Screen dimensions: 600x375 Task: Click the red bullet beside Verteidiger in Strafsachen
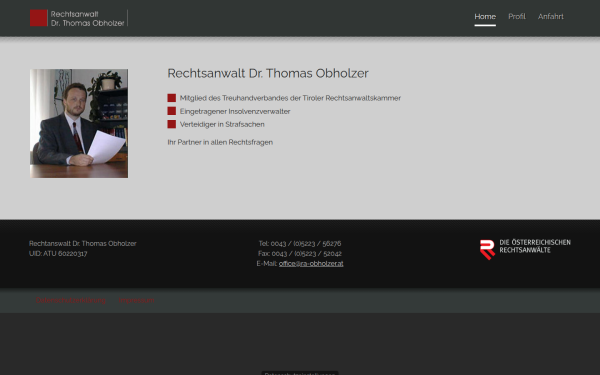point(171,124)
